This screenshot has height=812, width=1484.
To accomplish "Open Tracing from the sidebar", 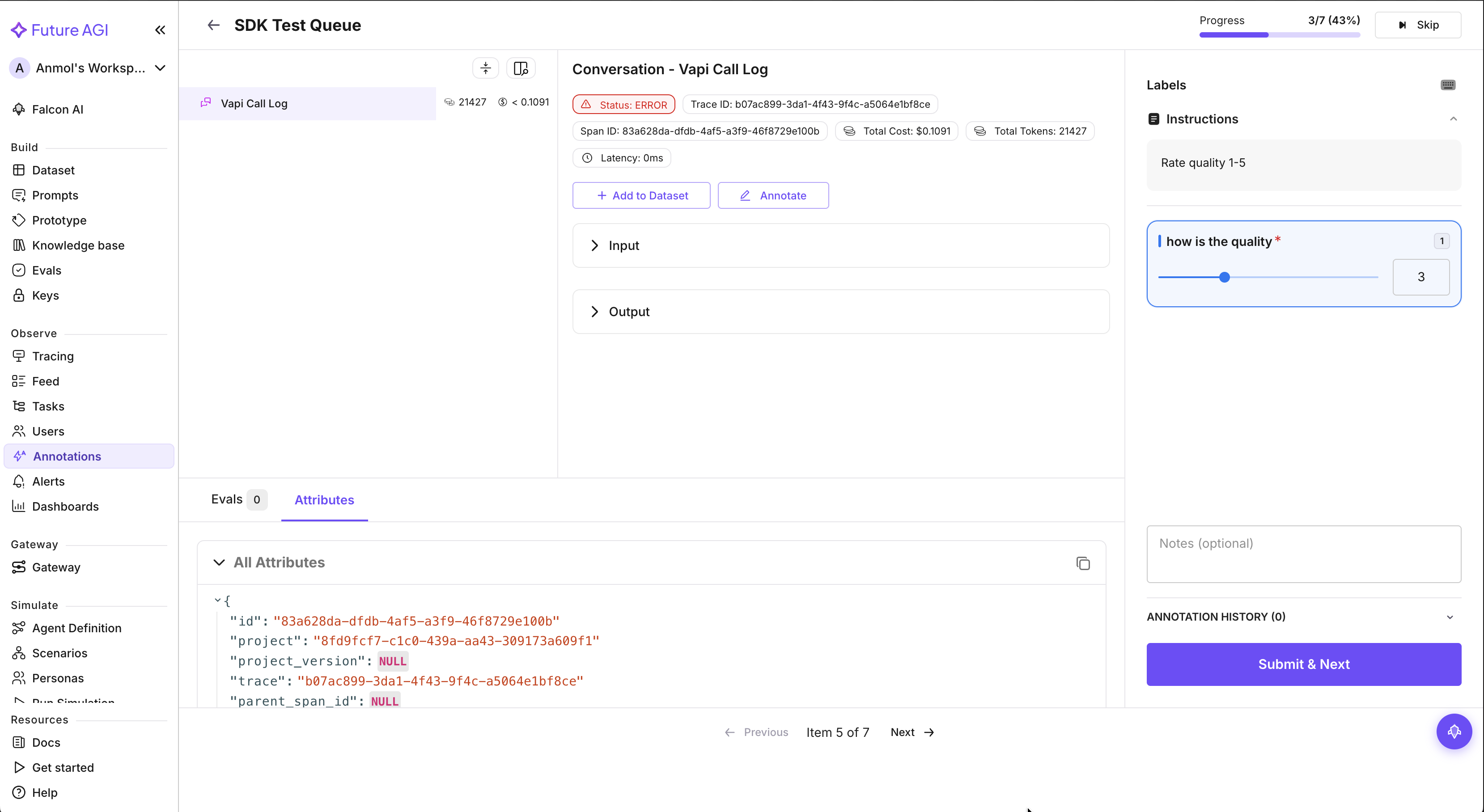I will pyautogui.click(x=52, y=356).
